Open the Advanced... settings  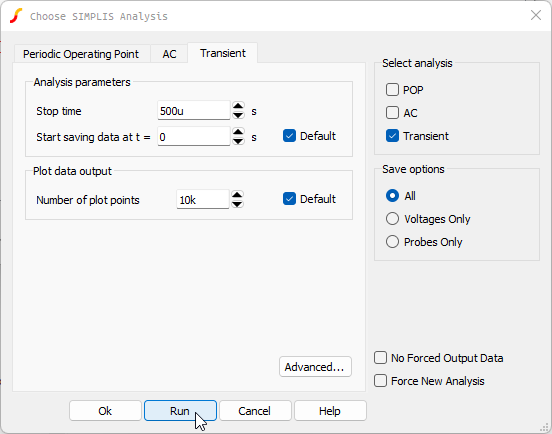coord(315,367)
